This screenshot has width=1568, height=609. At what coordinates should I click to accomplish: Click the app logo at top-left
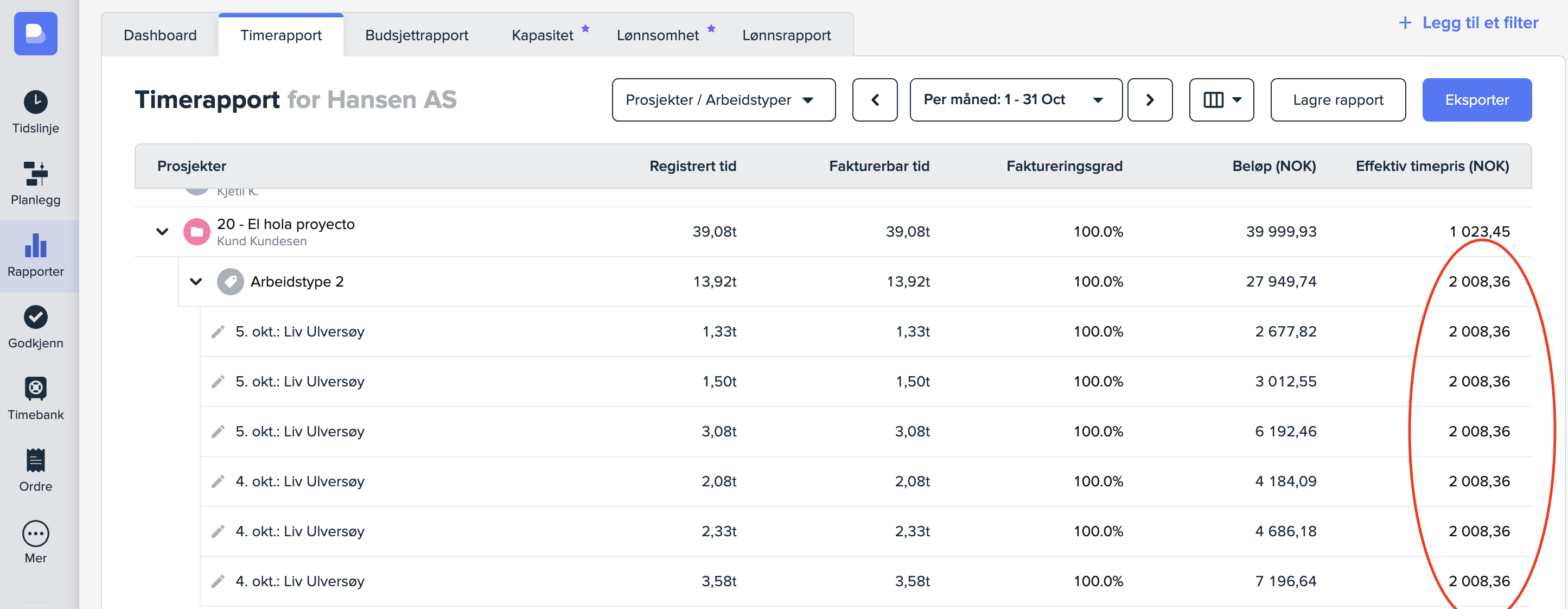[x=35, y=34]
